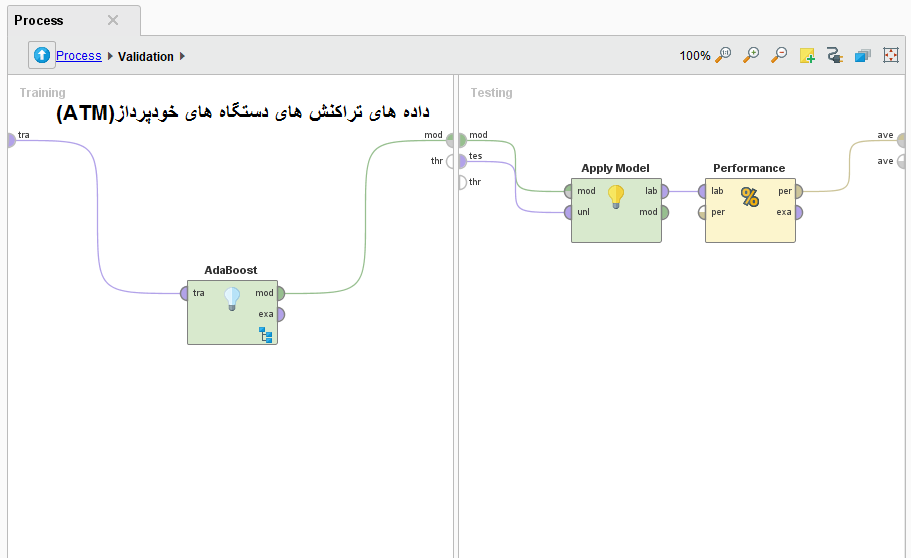Viewport: 911px width, 558px height.
Task: Close the Process tab
Action: 113,20
